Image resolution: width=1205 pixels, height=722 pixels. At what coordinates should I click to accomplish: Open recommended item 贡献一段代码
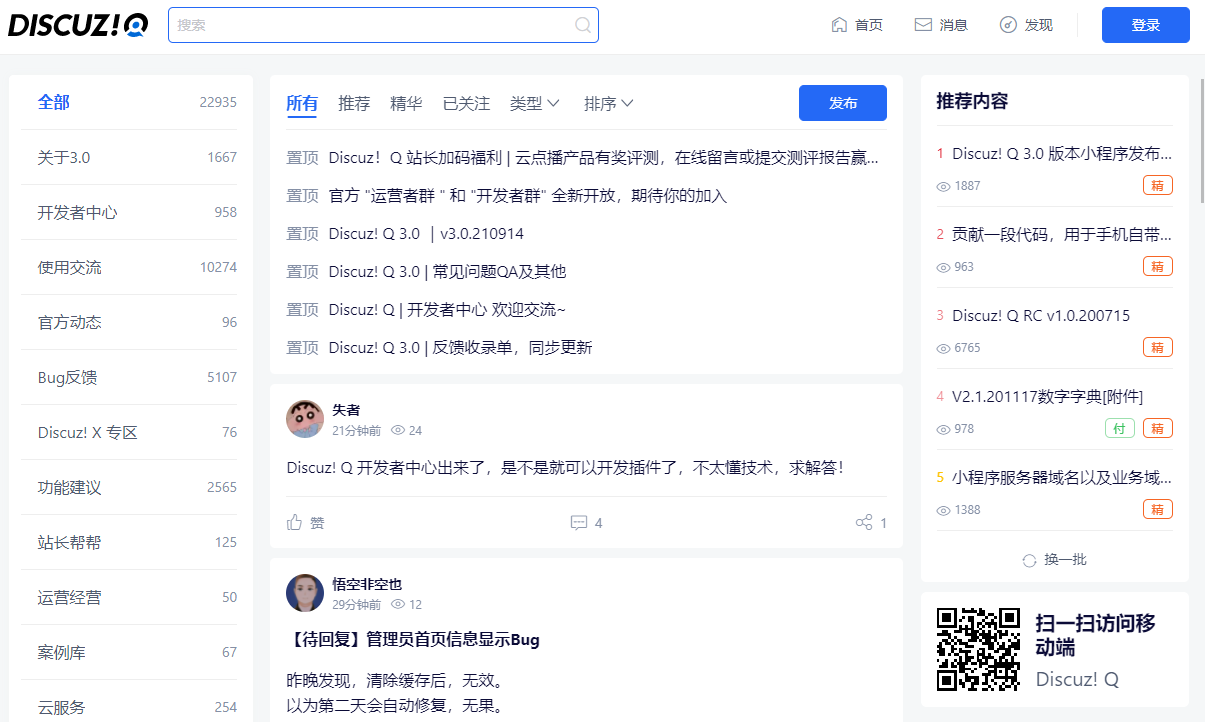(x=1062, y=234)
